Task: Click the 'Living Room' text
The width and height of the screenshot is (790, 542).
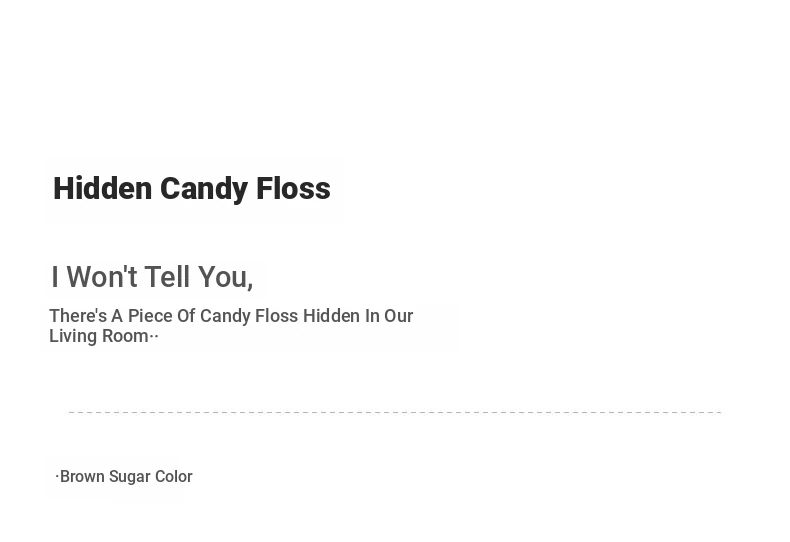Action: 99,336
